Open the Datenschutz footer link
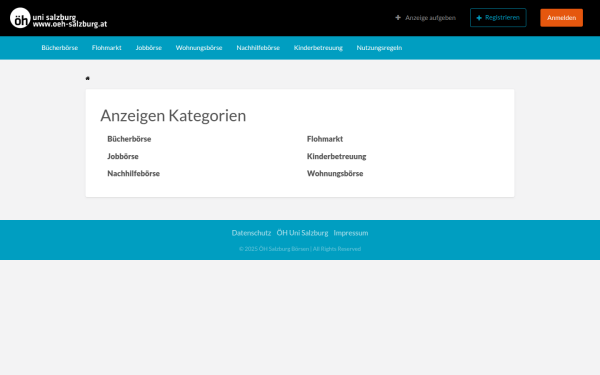The width and height of the screenshot is (600, 375). click(x=251, y=233)
